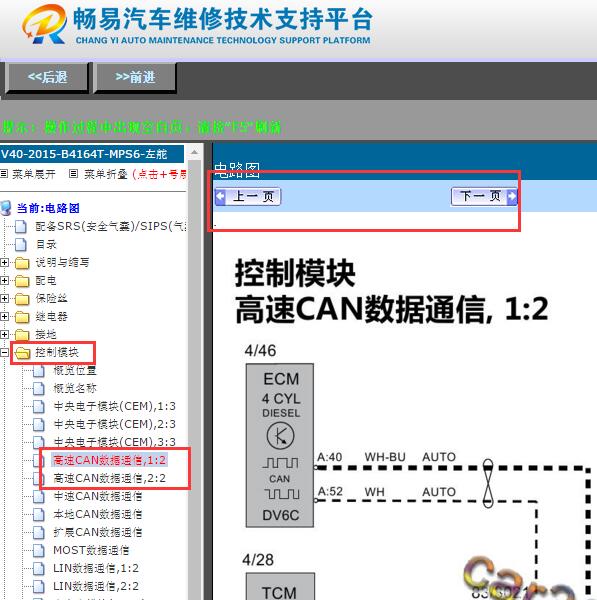Click document icon beside 本地CAN数据通信
Image resolution: width=597 pixels, height=600 pixels.
point(39,514)
